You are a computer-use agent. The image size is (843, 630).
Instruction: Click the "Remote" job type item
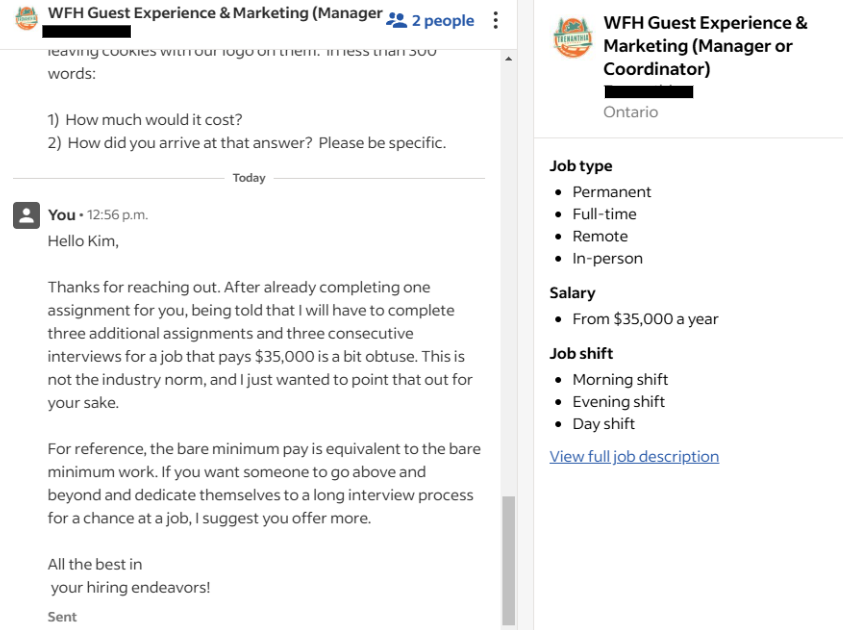click(x=600, y=236)
